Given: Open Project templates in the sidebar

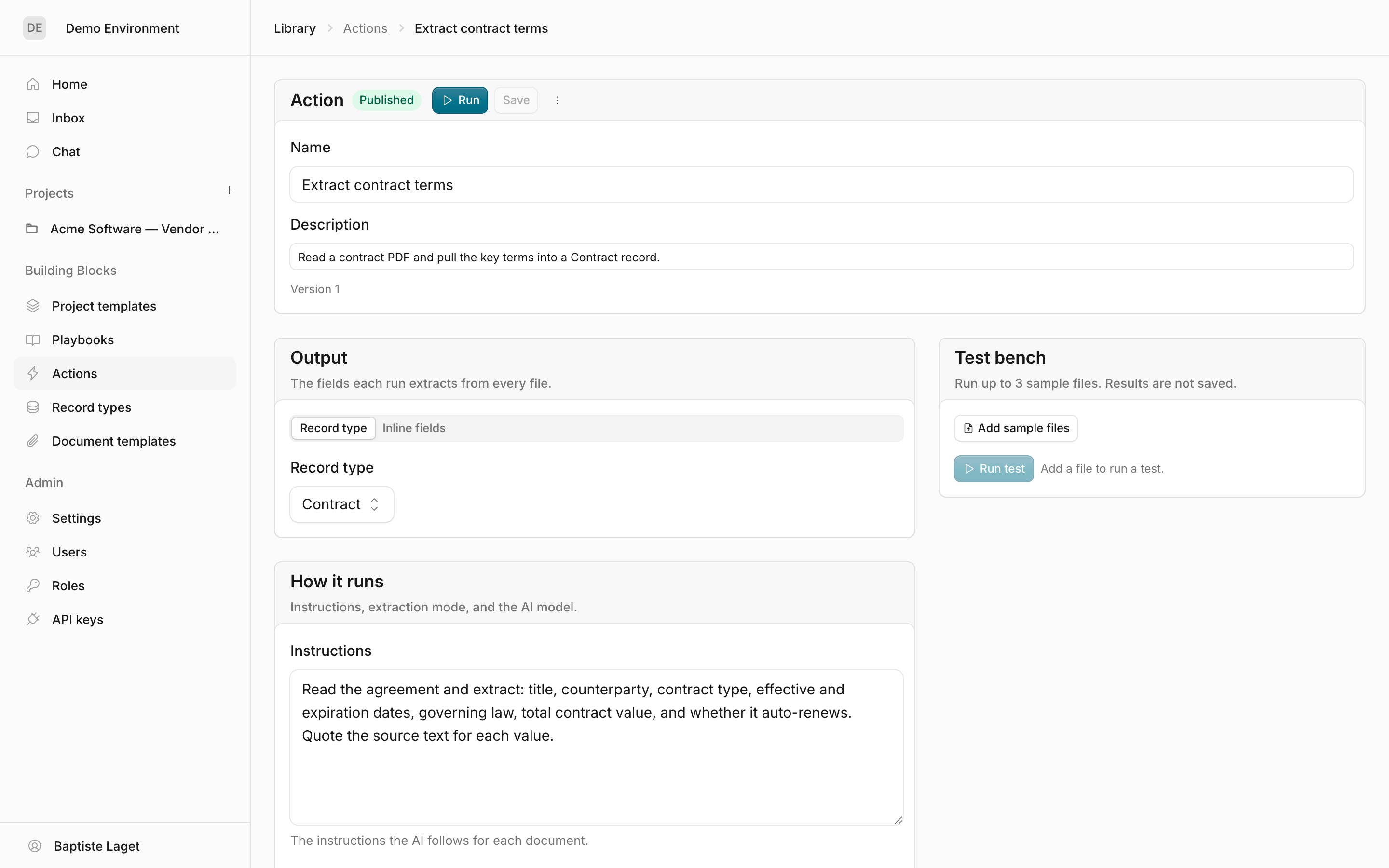Looking at the screenshot, I should pyautogui.click(x=124, y=306).
